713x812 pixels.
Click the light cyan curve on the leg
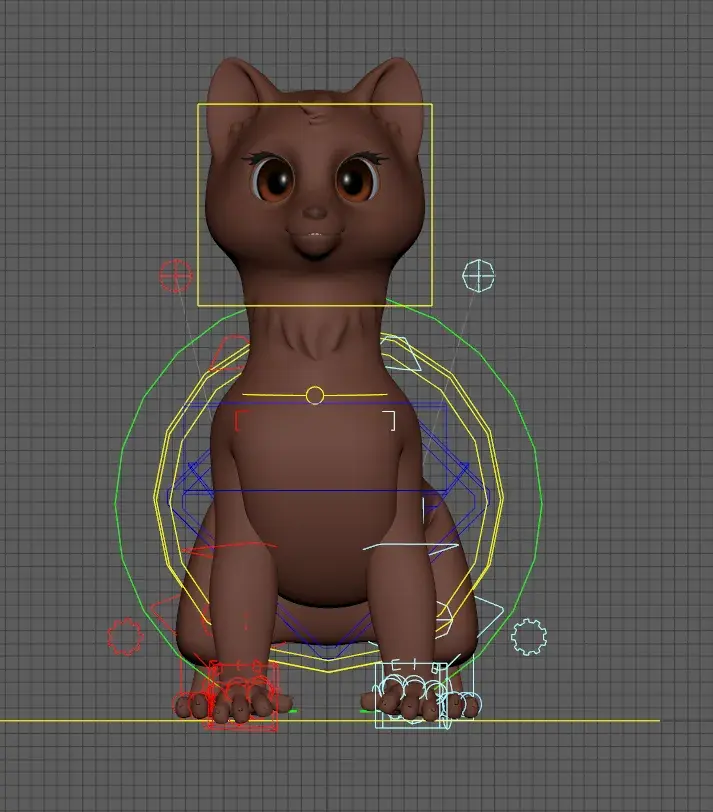pos(400,547)
